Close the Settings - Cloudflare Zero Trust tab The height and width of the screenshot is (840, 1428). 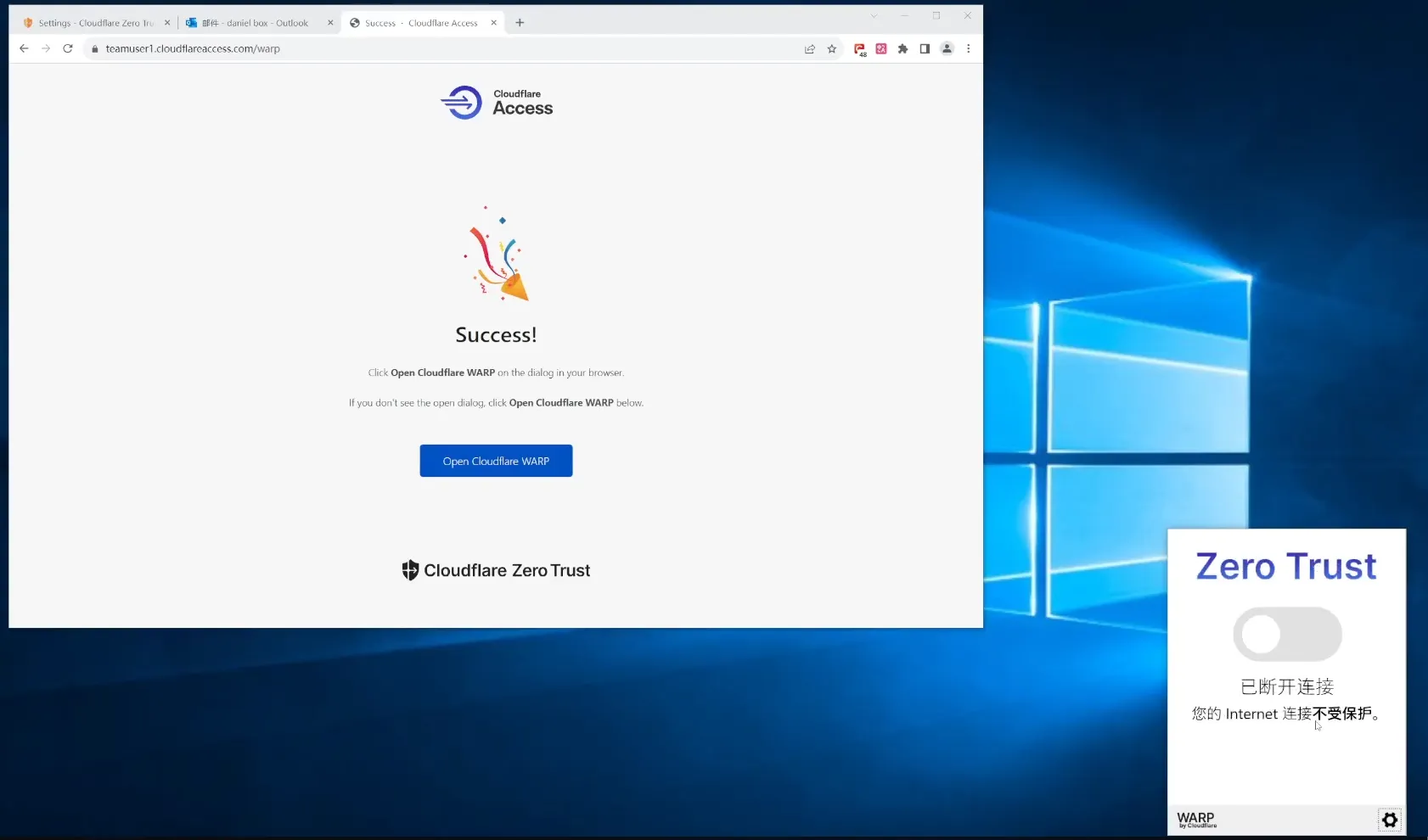(x=167, y=23)
